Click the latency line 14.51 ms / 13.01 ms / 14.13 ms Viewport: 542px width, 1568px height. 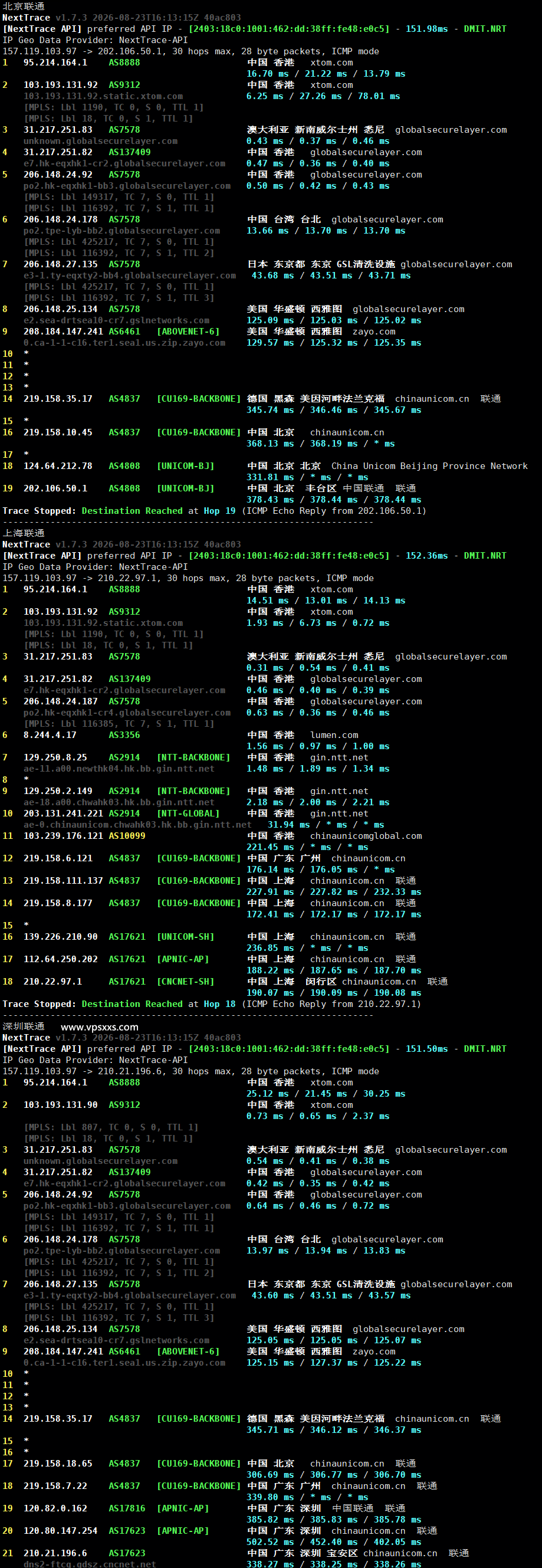326,601
